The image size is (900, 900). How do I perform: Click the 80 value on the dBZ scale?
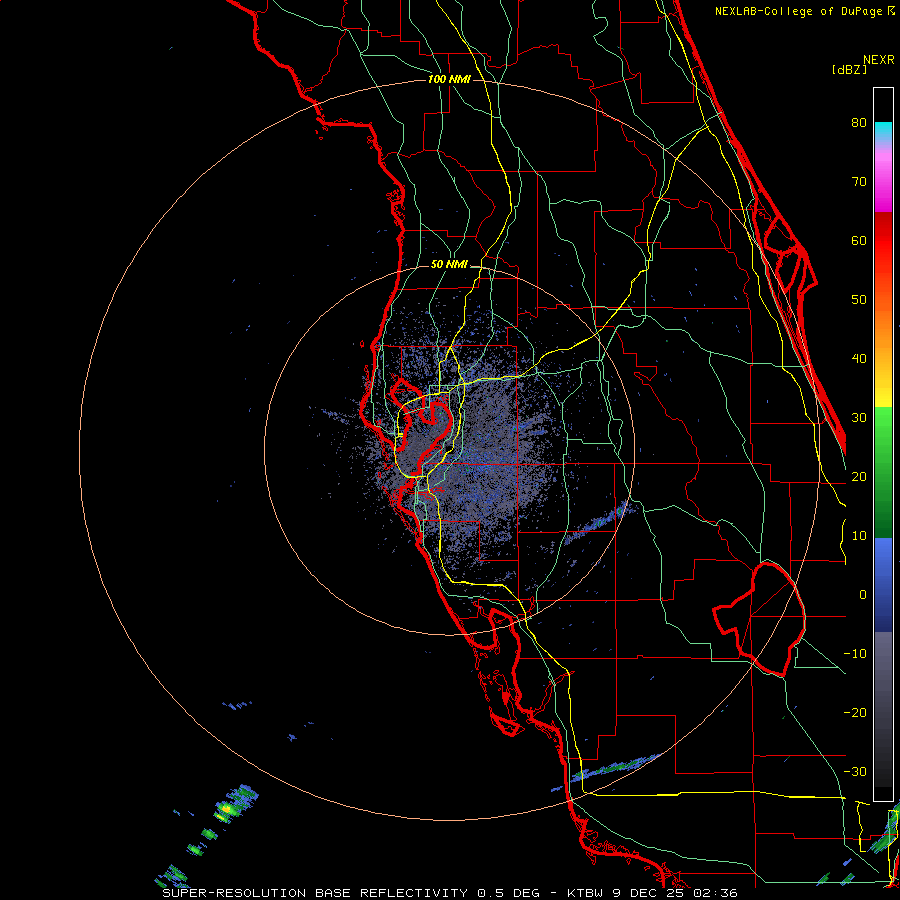pos(859,123)
